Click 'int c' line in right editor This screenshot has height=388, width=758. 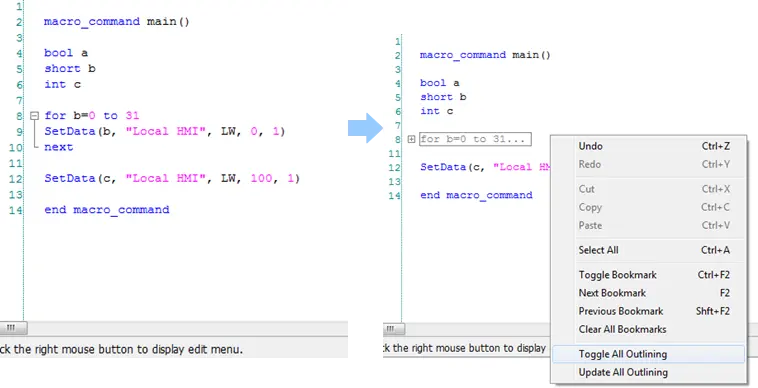tap(437, 111)
